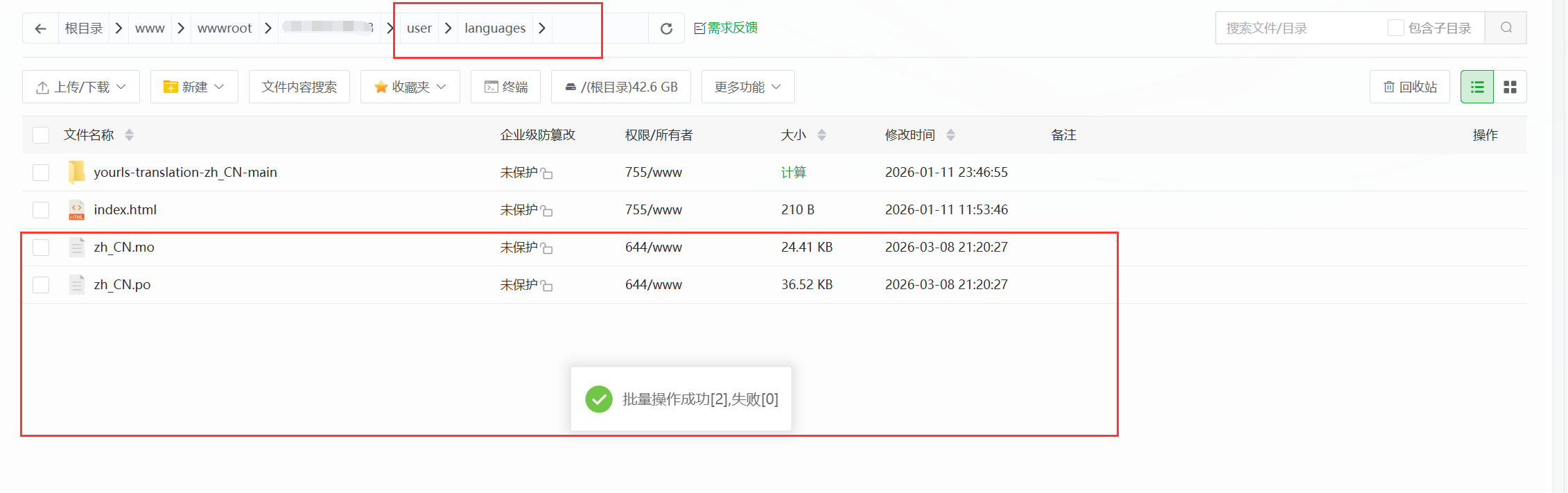Click the lock icon for index.html
Viewport: 1568px width, 493px height.
click(x=546, y=210)
